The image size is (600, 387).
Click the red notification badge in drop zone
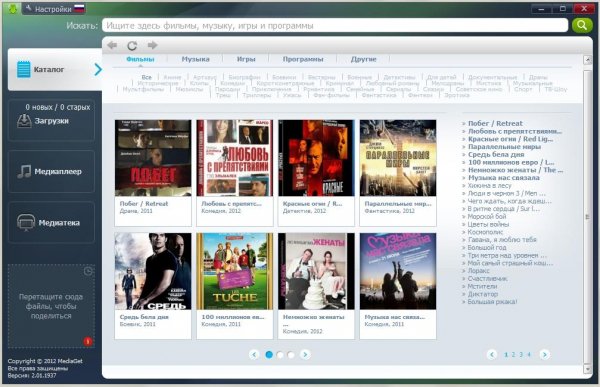click(88, 341)
